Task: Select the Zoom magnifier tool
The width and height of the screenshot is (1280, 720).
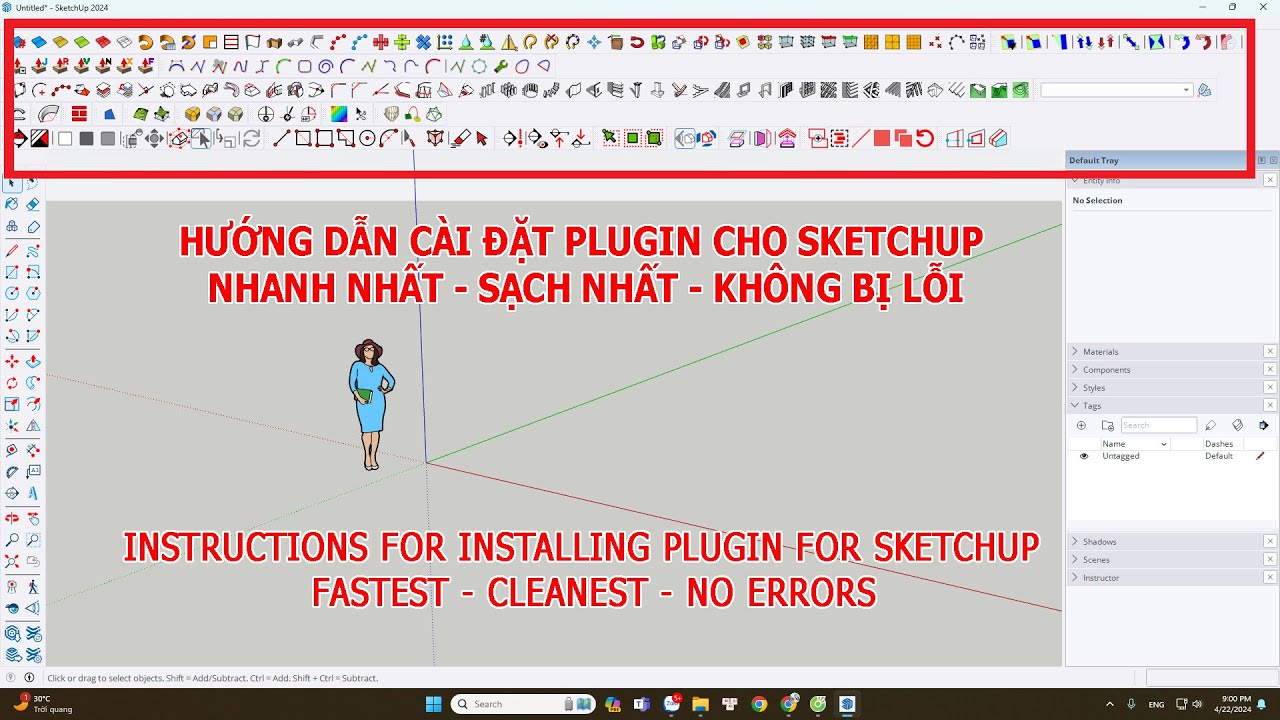Action: [x=12, y=540]
